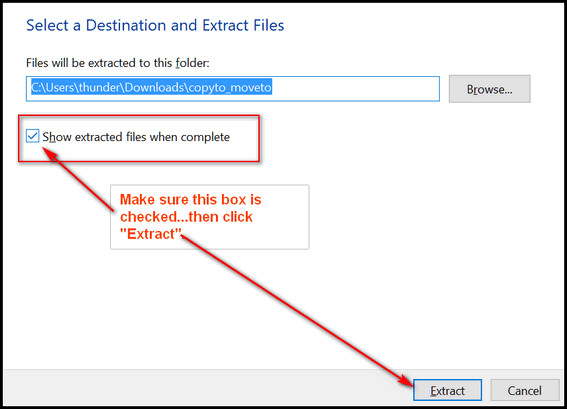Click the empty space after the path text
Viewport: 567px width, 409px height.
click(x=354, y=89)
